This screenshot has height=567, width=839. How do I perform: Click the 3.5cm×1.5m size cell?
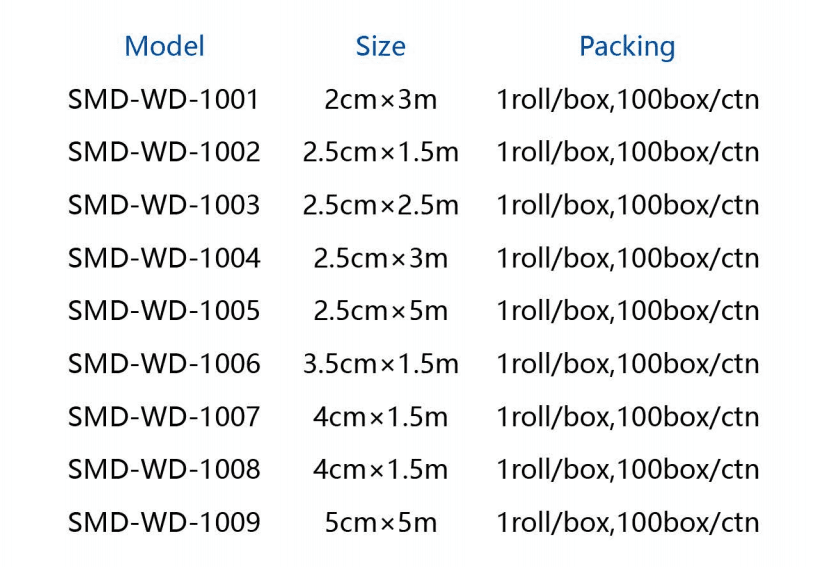(380, 364)
